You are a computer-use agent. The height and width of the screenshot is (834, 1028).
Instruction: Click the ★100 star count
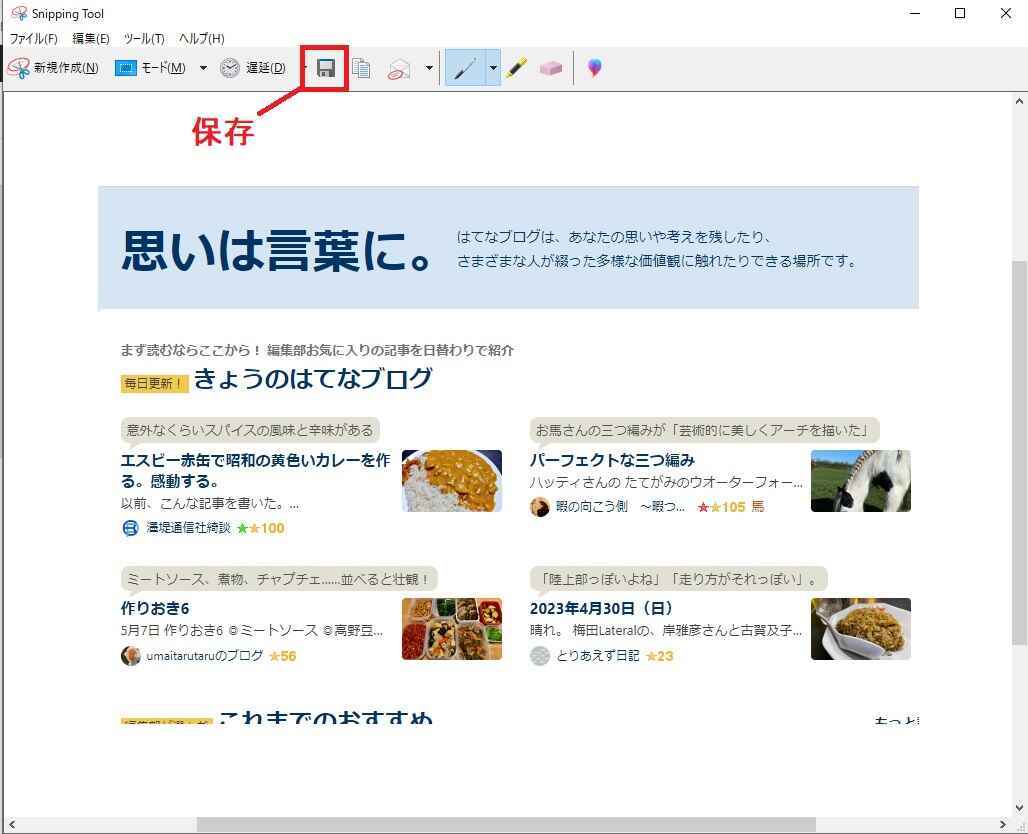pyautogui.click(x=260, y=528)
